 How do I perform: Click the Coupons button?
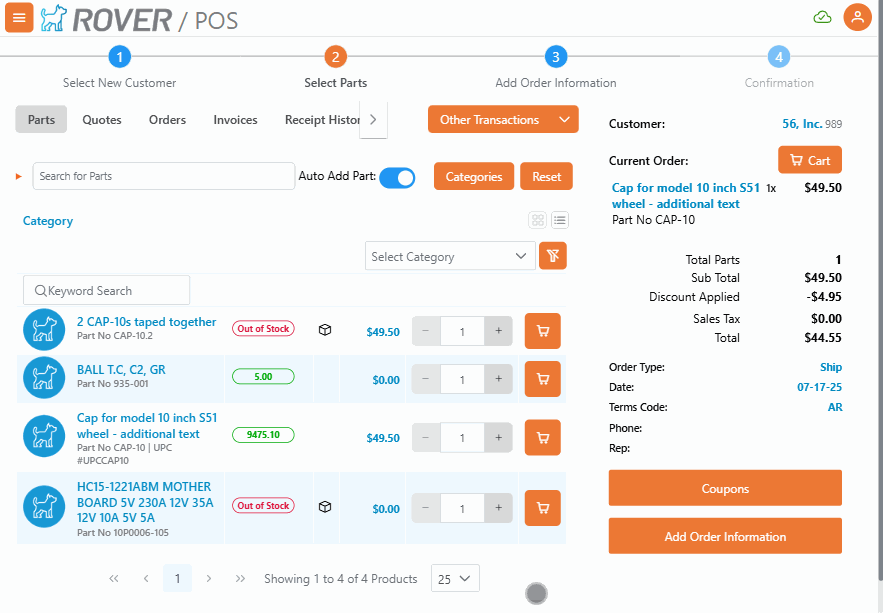coord(725,489)
